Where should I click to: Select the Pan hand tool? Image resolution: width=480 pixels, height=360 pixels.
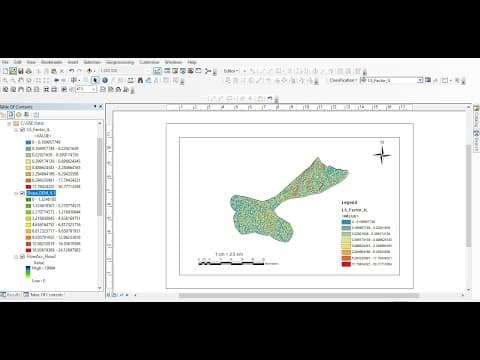pos(21,80)
